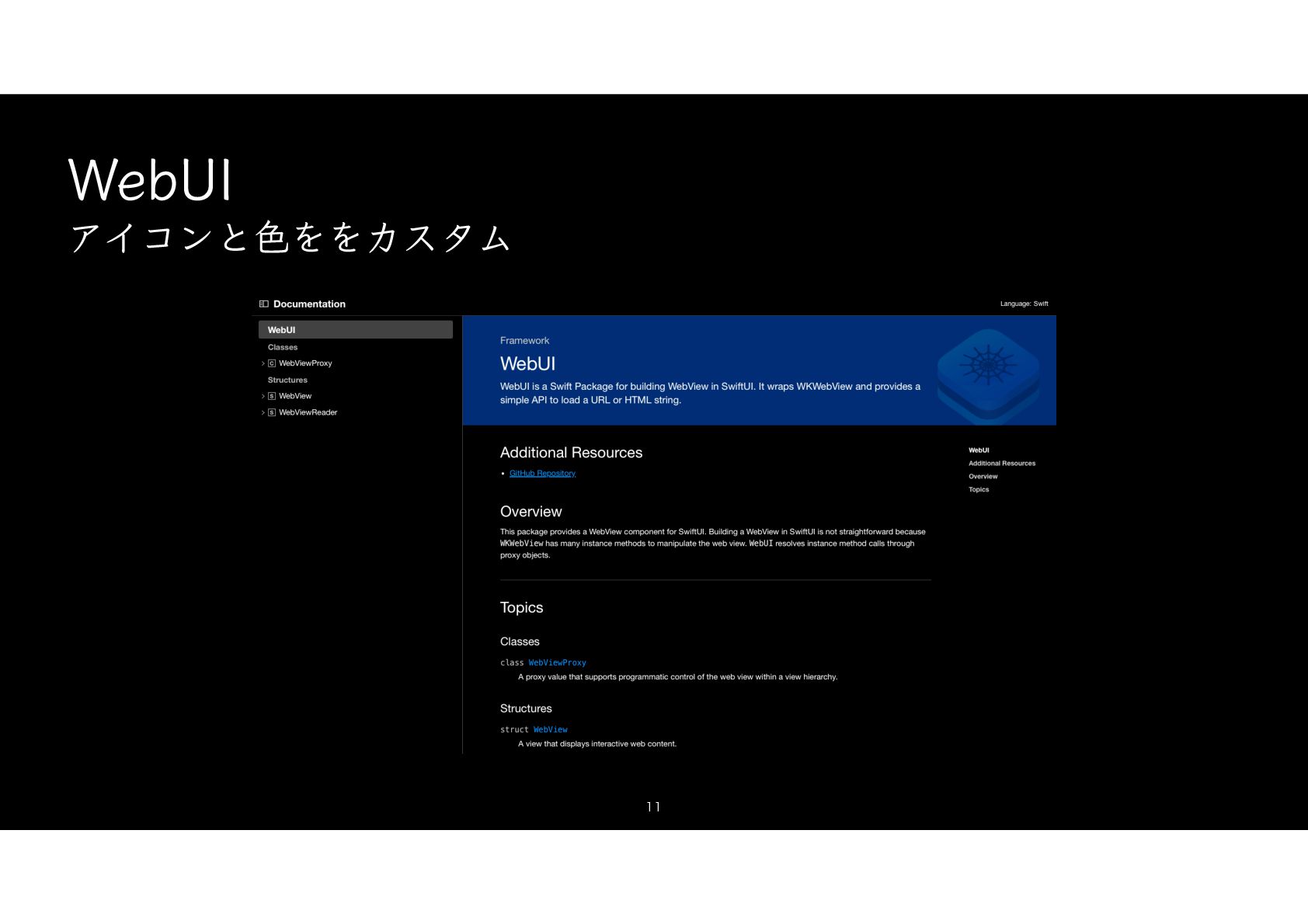Click the struct icon beside WebViewReader
The width and height of the screenshot is (1308, 924).
(272, 412)
